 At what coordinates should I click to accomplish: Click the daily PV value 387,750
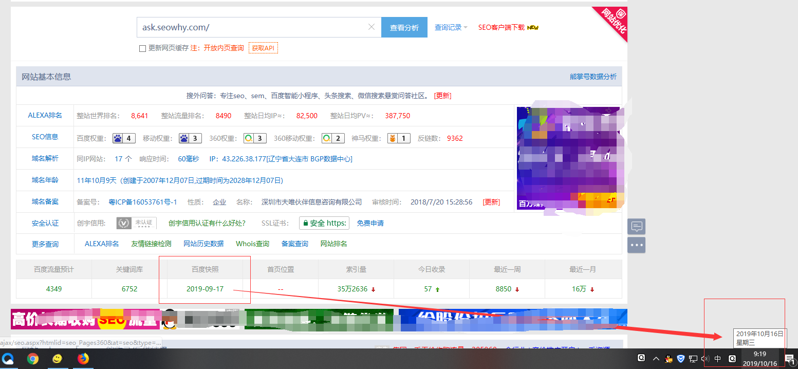(x=397, y=116)
